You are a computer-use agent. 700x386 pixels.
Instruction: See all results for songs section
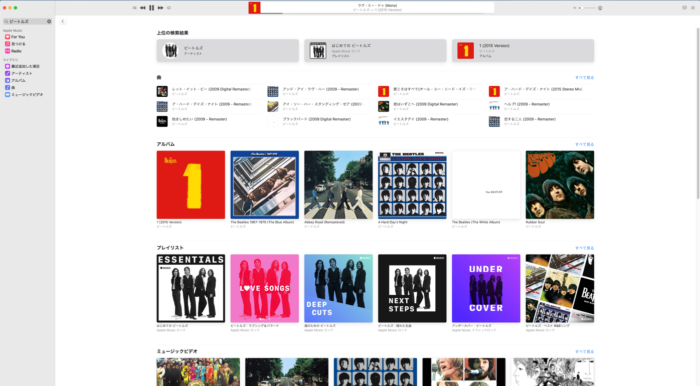click(x=584, y=78)
